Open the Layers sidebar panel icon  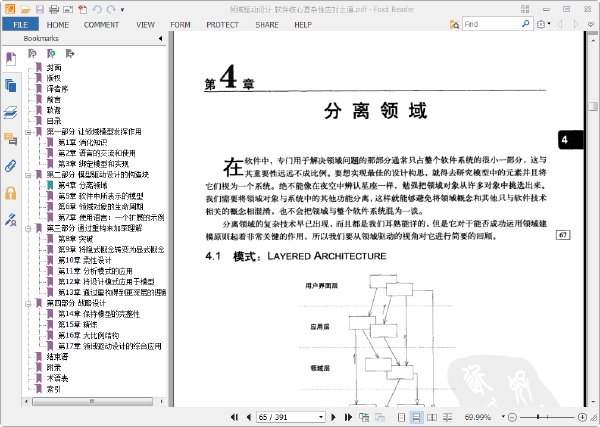click(x=11, y=112)
